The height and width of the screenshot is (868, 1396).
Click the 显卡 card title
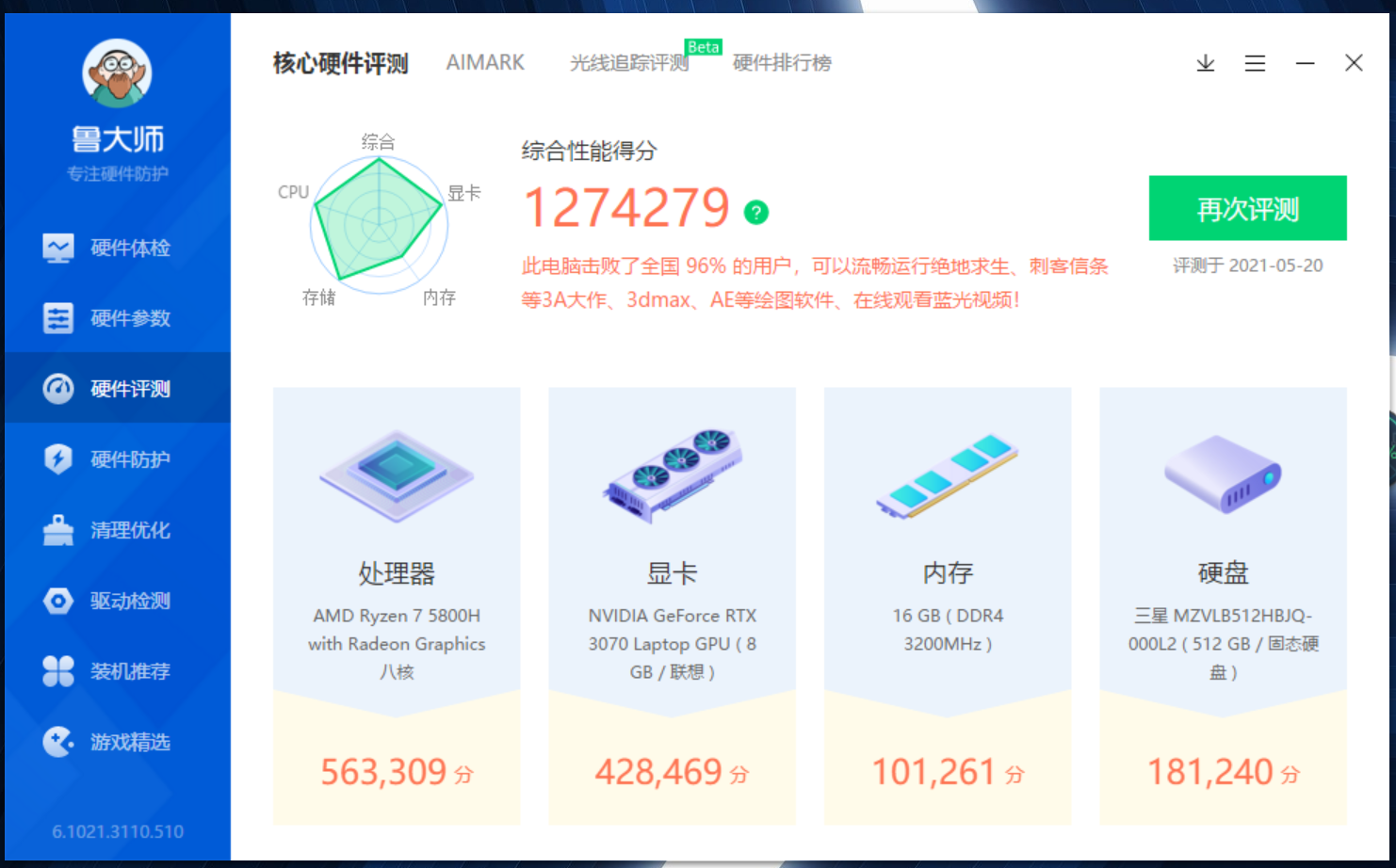click(x=672, y=572)
